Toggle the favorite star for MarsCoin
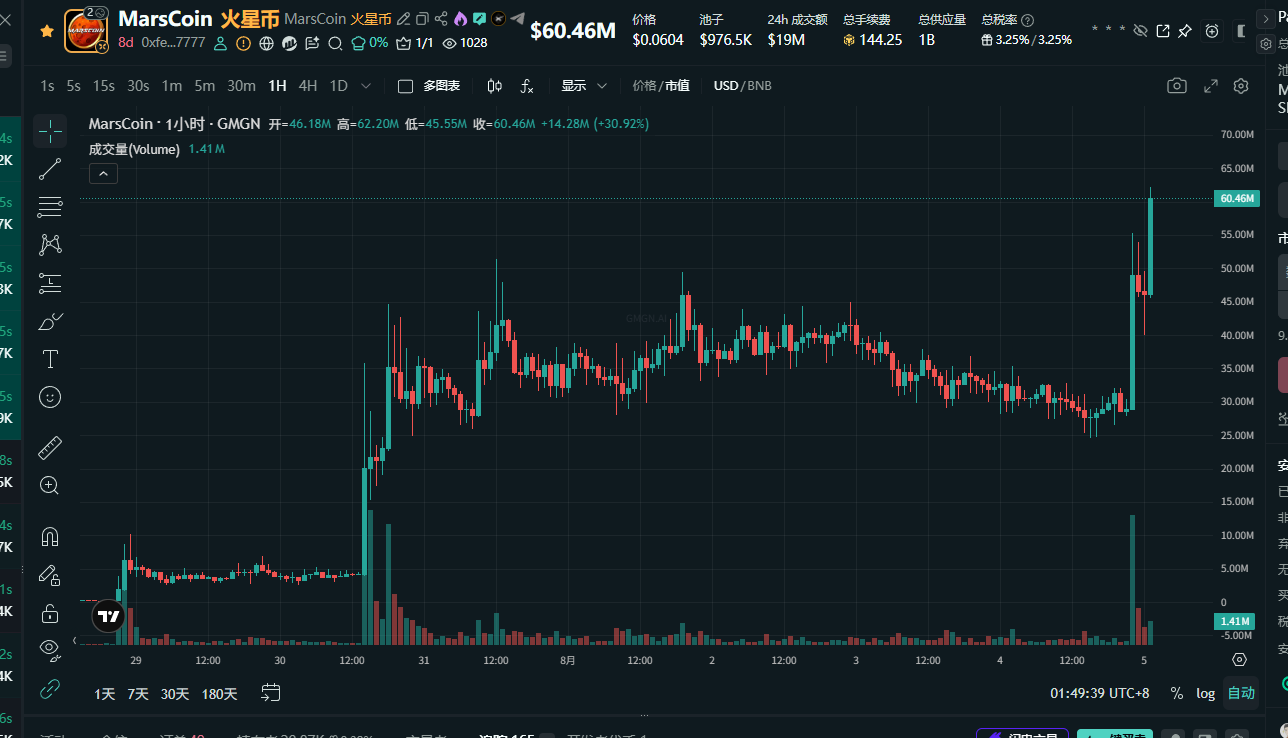 [x=46, y=31]
